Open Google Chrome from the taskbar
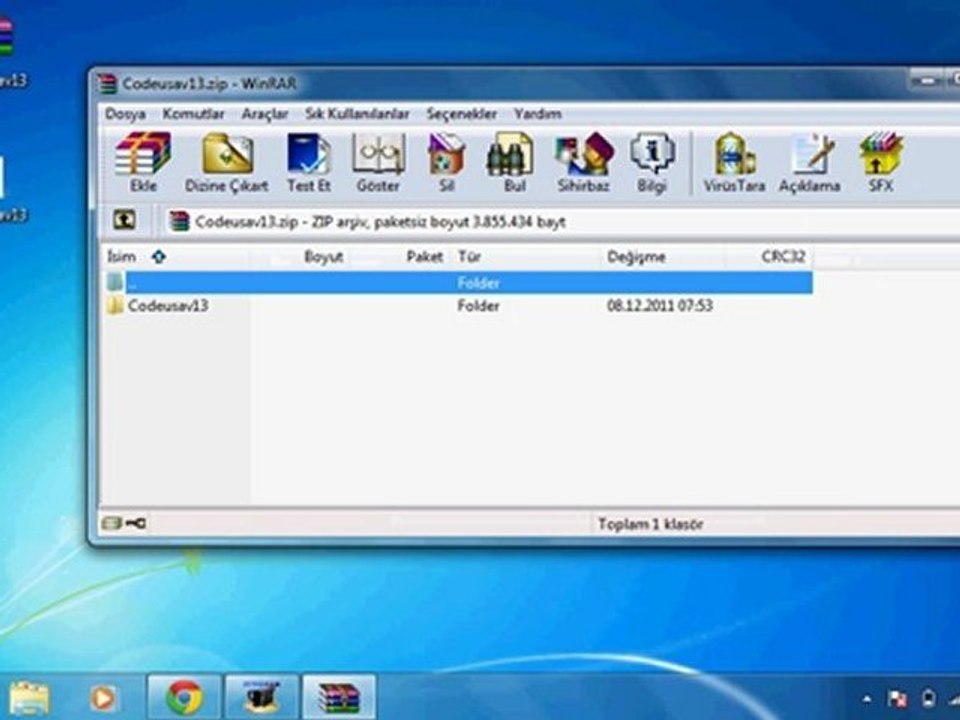This screenshot has width=960, height=720. 184,697
